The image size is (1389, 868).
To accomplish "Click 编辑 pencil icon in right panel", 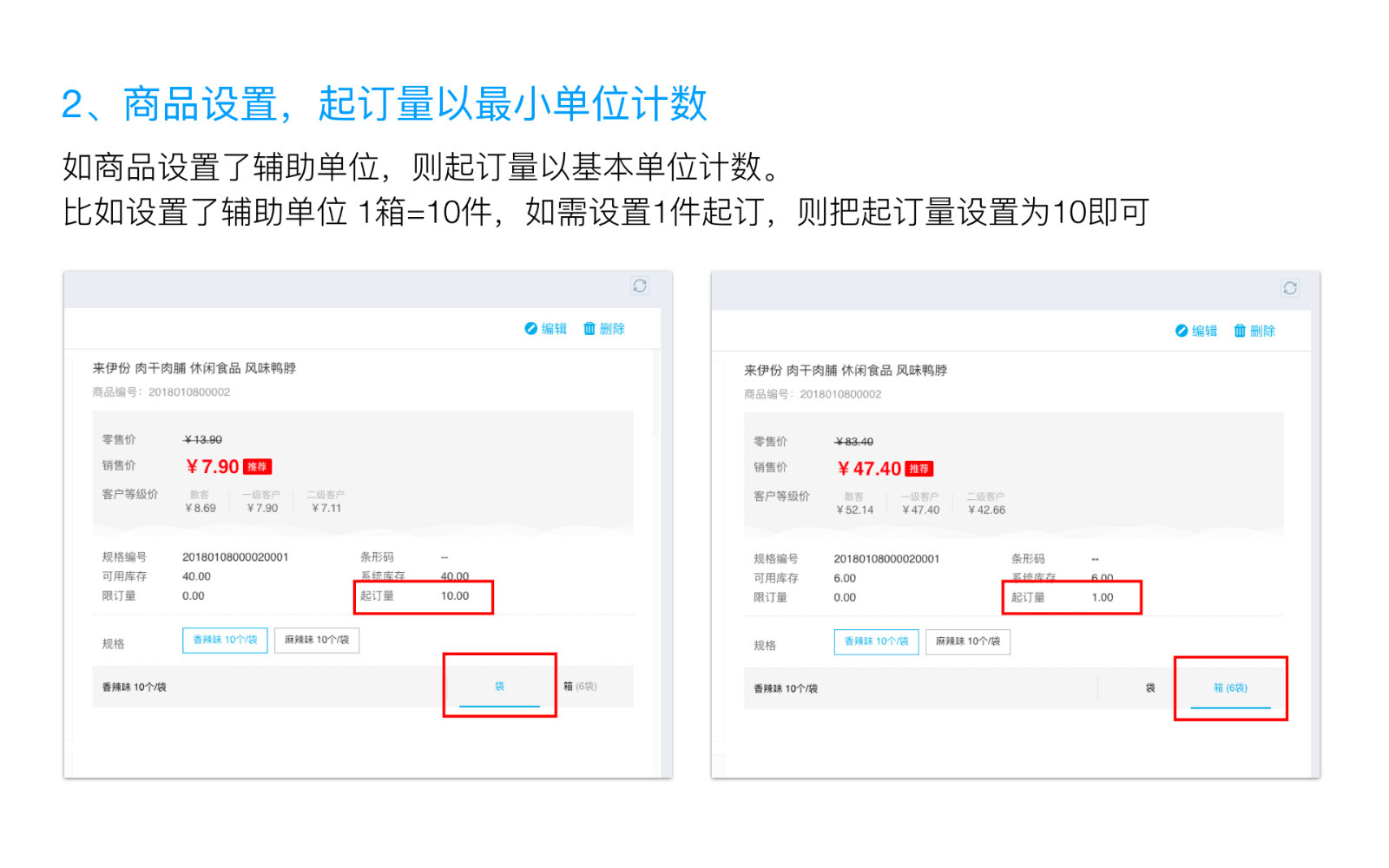I will tap(1182, 331).
